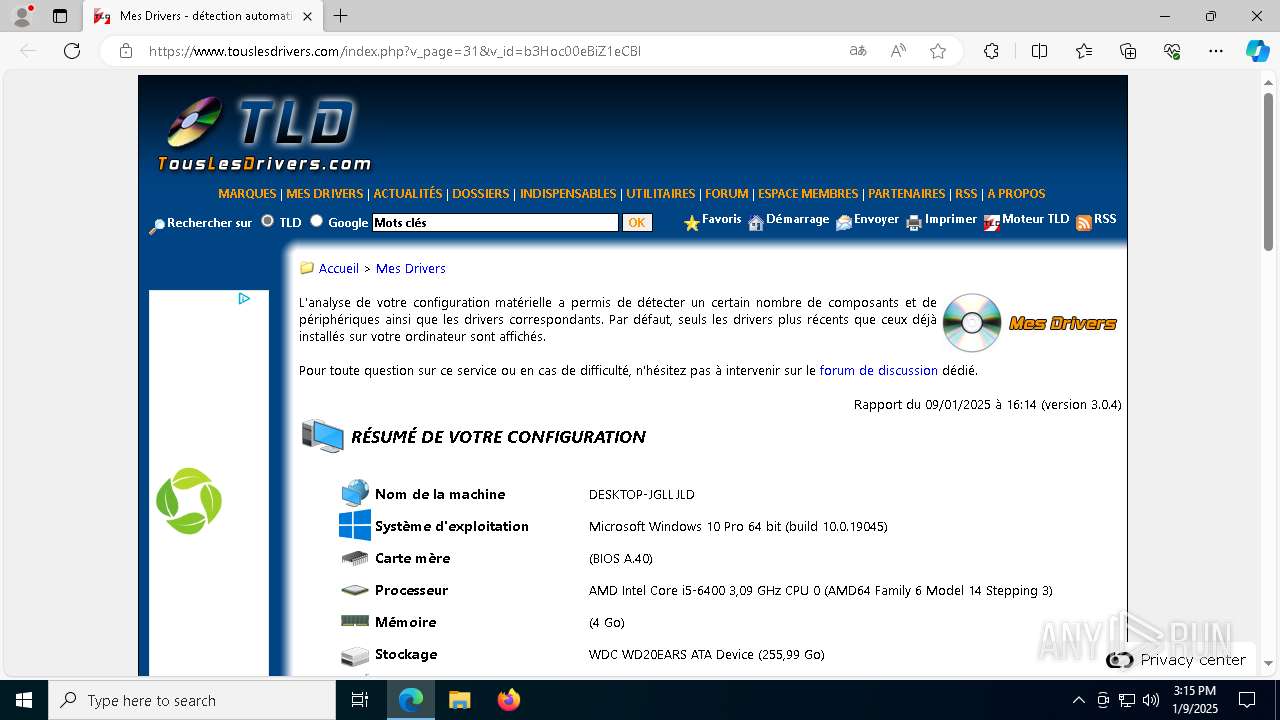
Task: Select the TLD search radio button
Action: [x=268, y=221]
